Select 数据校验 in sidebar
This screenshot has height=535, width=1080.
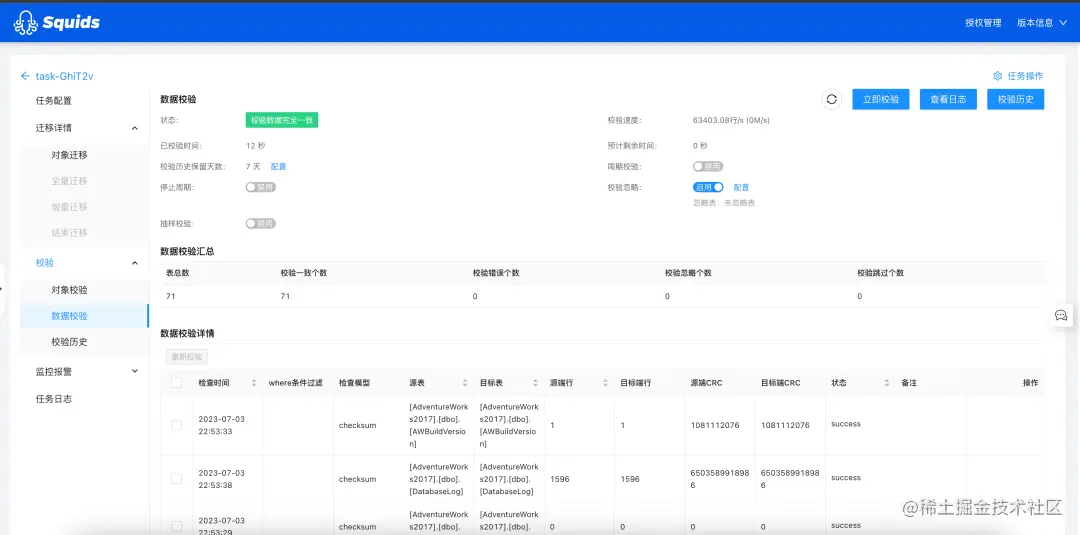tap(70, 316)
